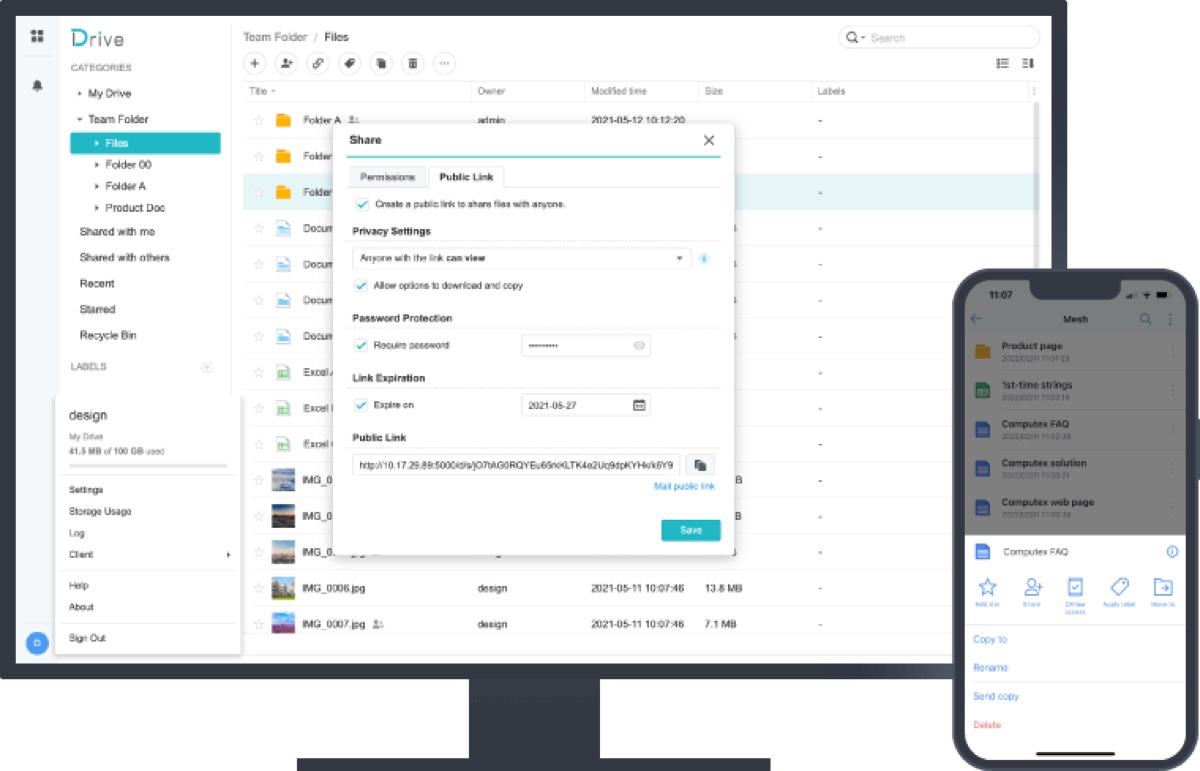
Task: Open the notifications bell icon
Action: click(x=37, y=86)
